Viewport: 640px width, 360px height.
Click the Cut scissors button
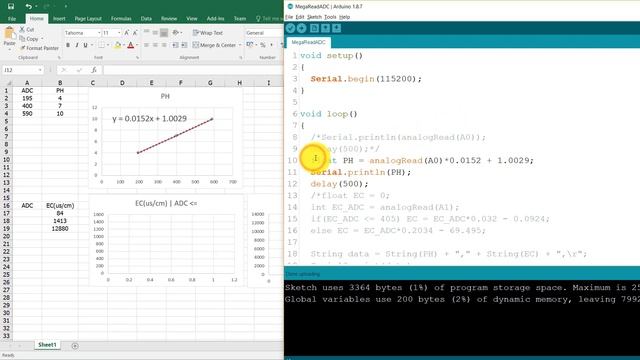(x=27, y=29)
